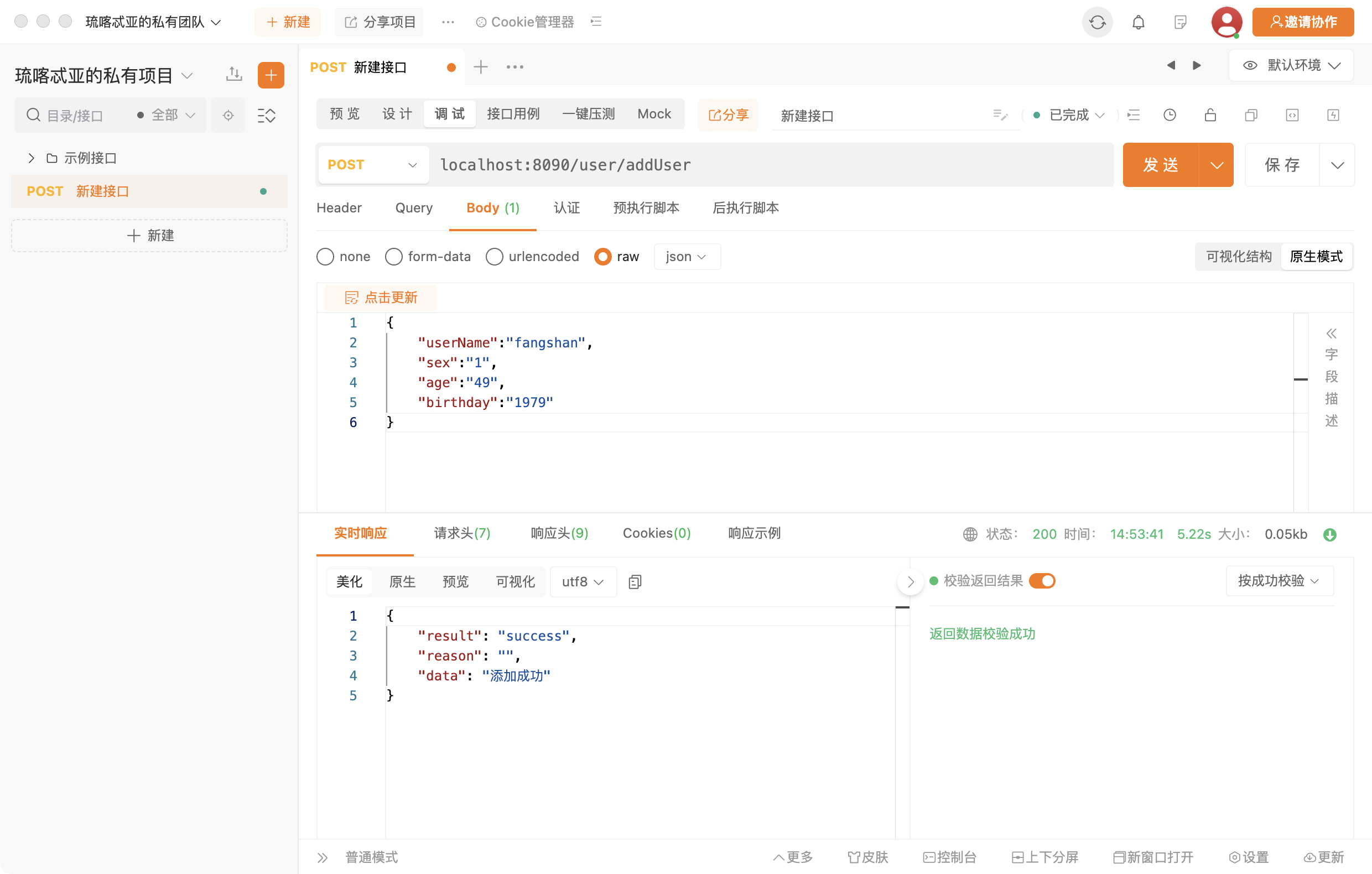Switch to the Mock tab
The height and width of the screenshot is (874, 1372).
pos(654,114)
